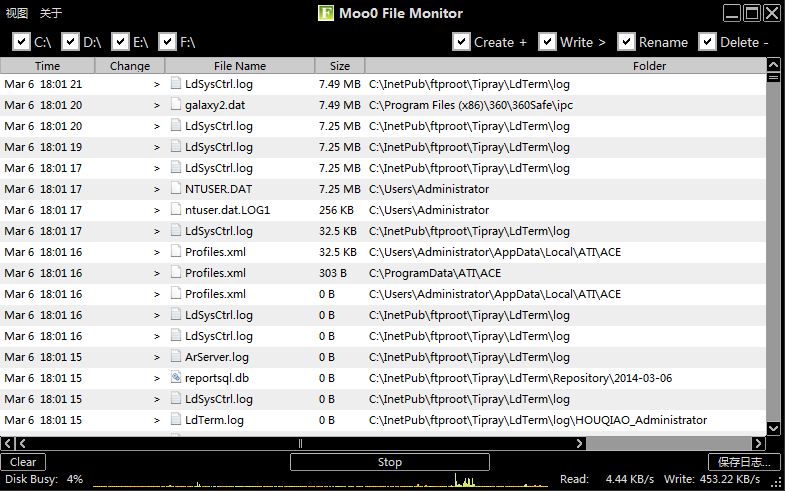Select NTUSER.DAT file name
Viewport: 785px width, 491px height.
click(x=218, y=189)
